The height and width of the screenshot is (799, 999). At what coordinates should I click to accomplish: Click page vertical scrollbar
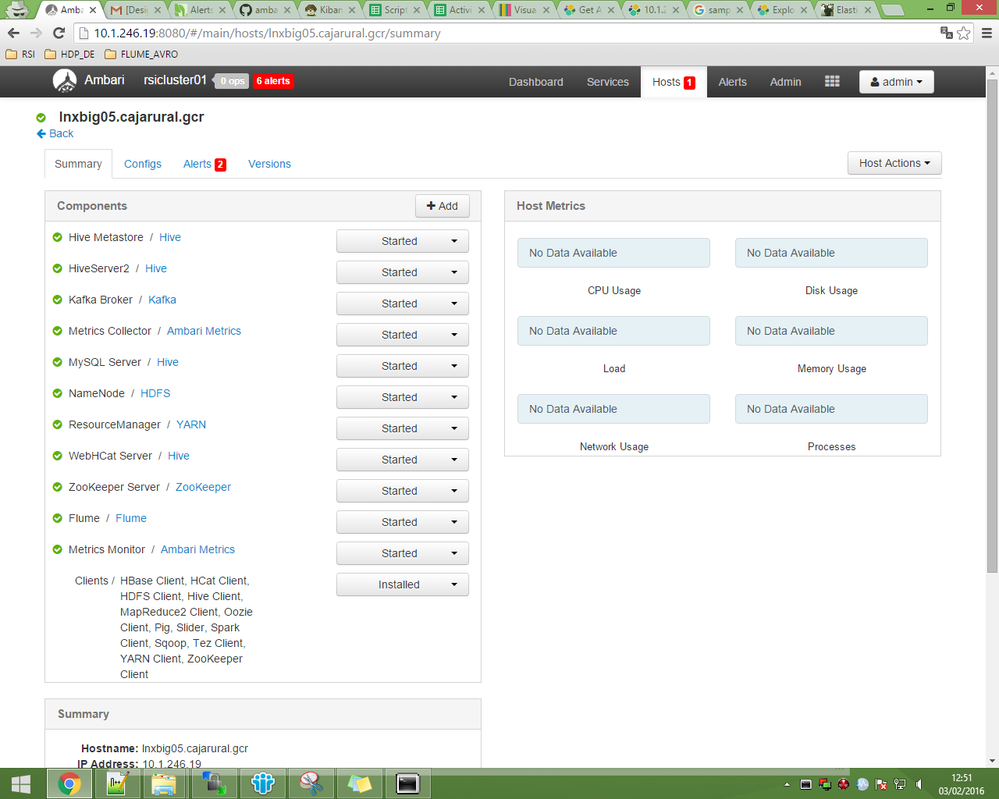tap(992, 325)
